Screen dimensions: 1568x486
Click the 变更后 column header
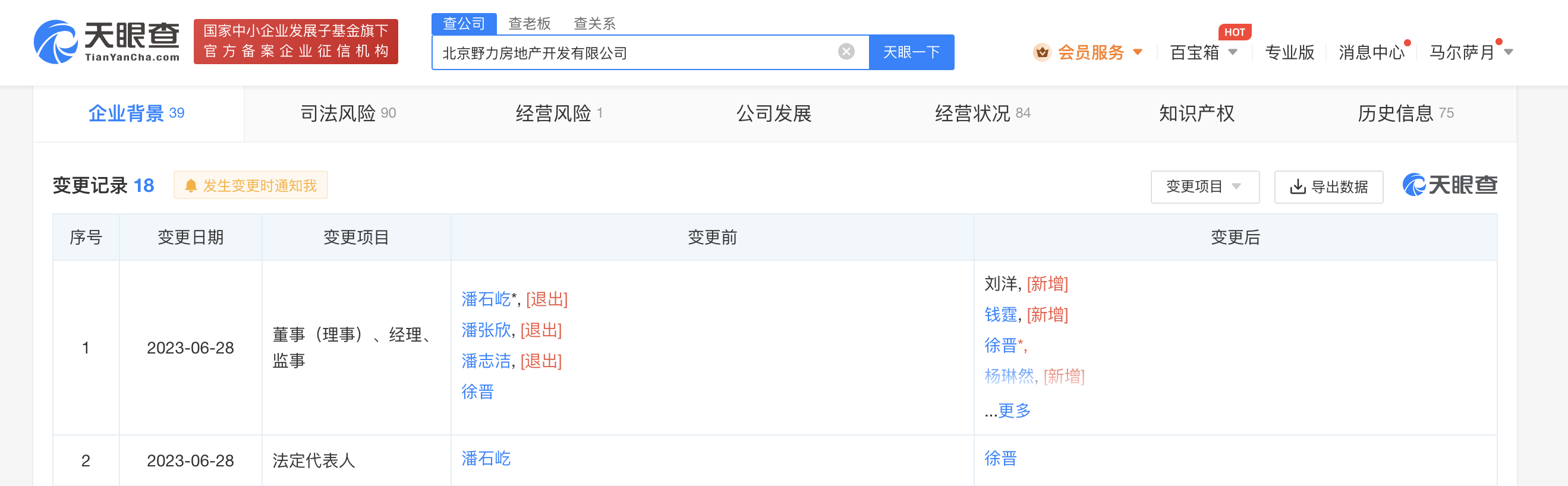[x=1235, y=237]
